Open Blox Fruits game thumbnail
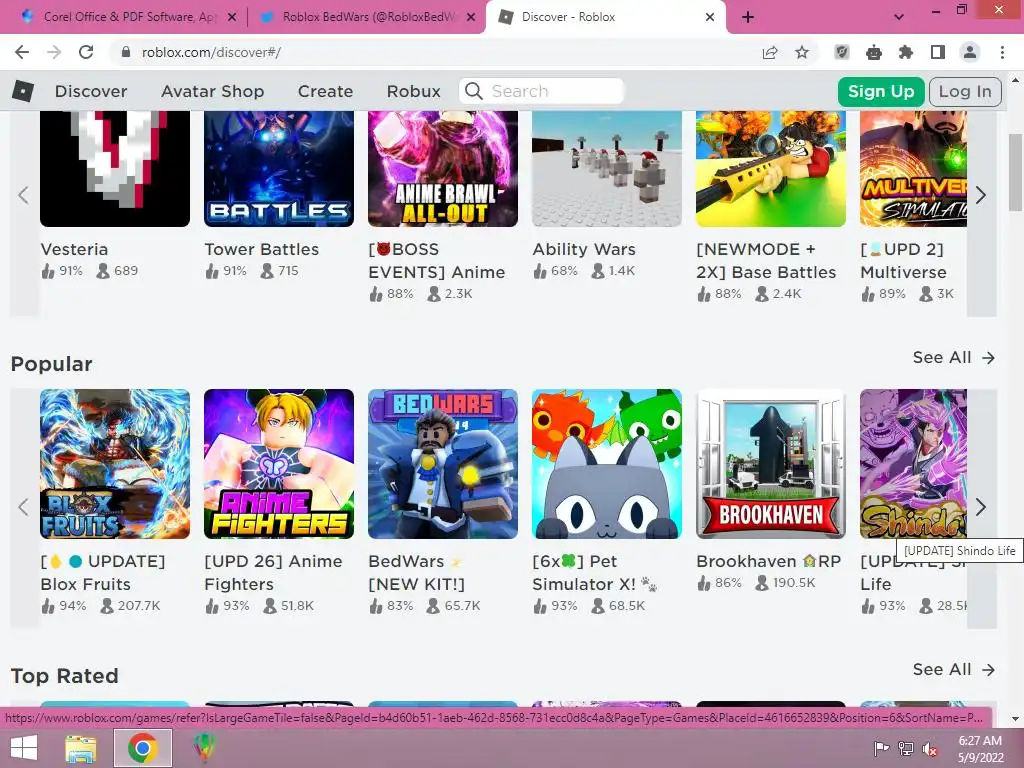This screenshot has height=768, width=1024. point(115,464)
